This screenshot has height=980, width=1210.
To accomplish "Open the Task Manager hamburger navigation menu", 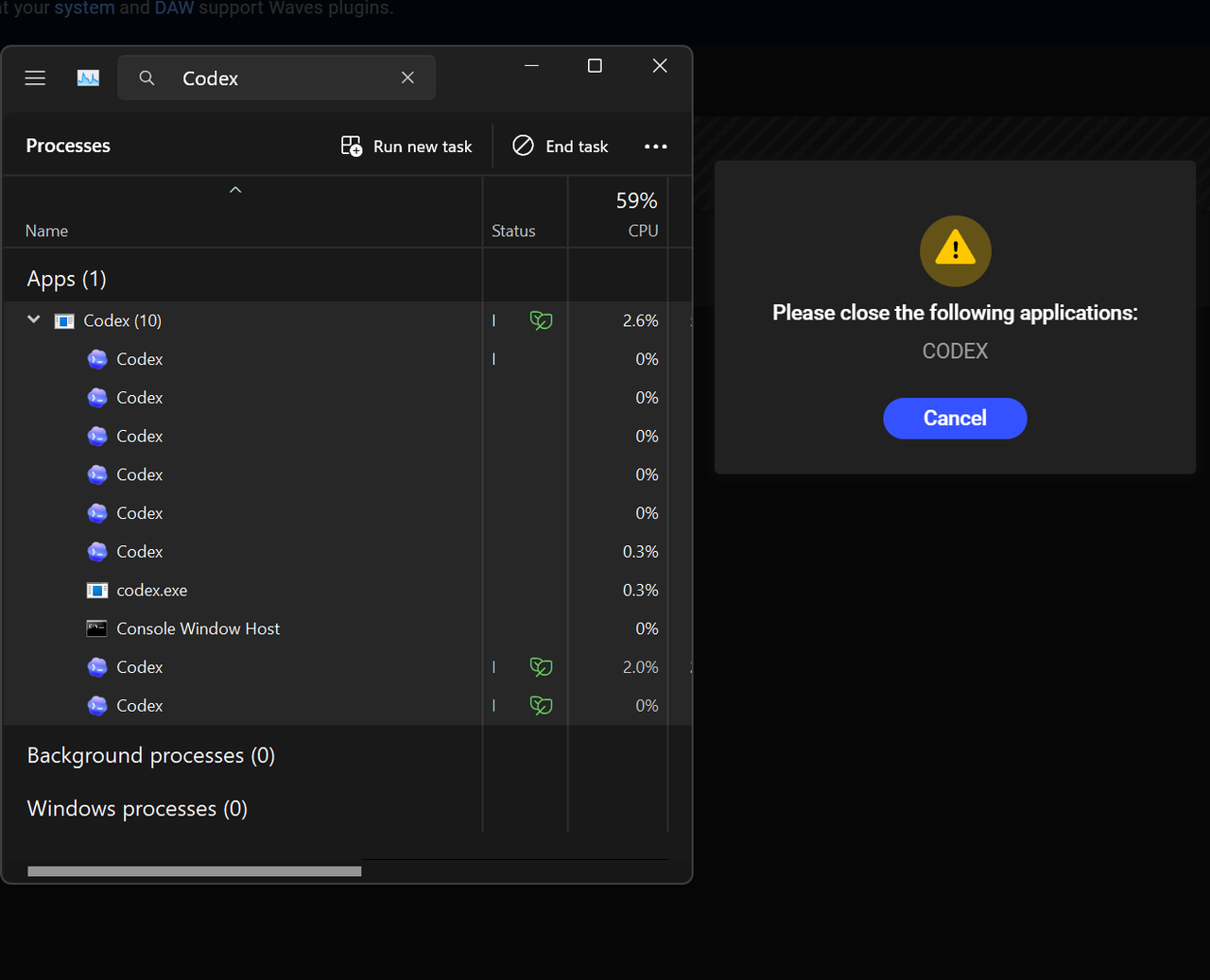I will [35, 78].
